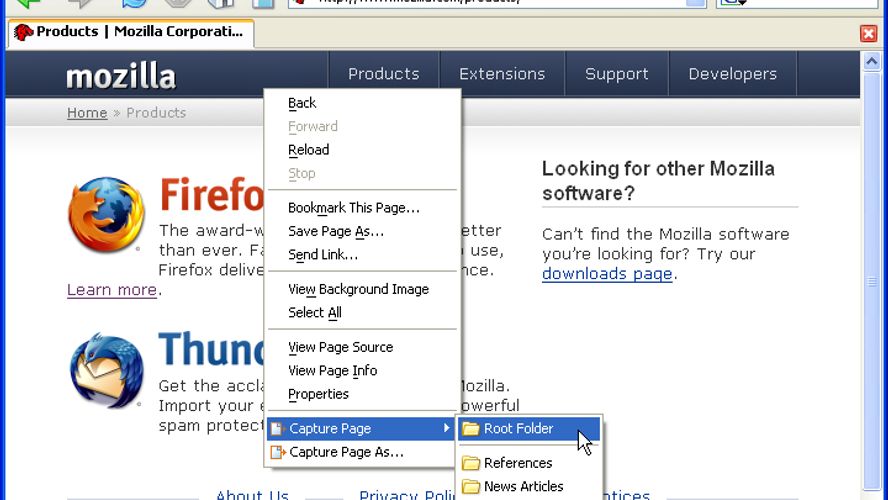Go to Home via the breadcrumb link

(87, 113)
